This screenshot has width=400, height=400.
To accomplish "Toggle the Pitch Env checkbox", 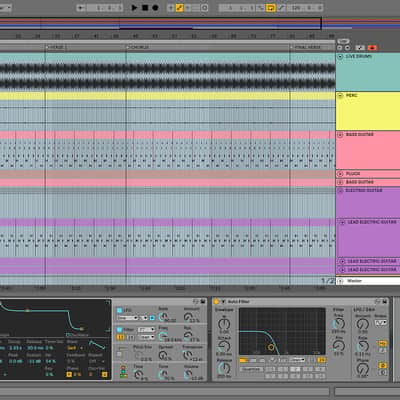I will pyautogui.click(x=119, y=354).
